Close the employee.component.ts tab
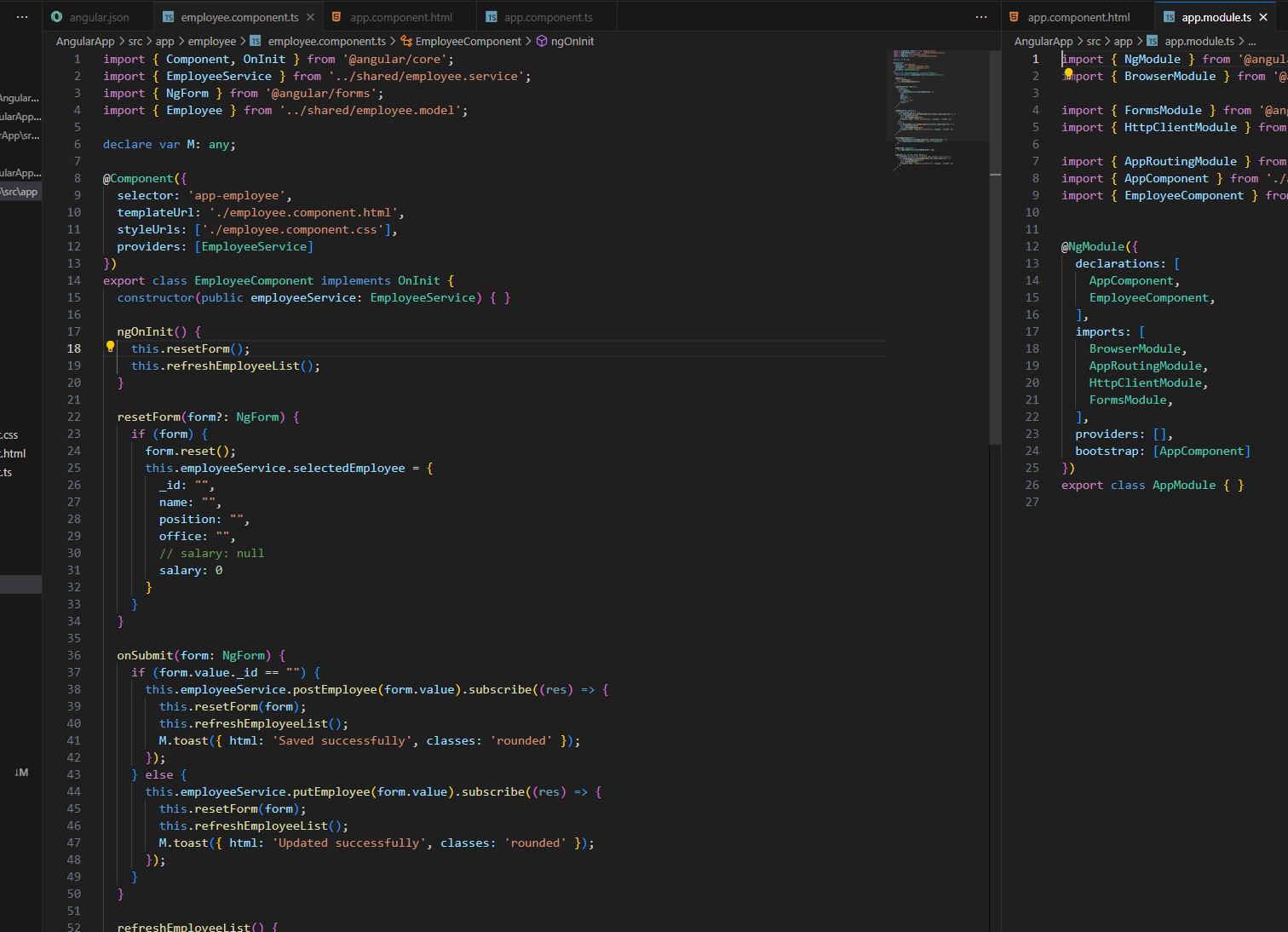Viewport: 1288px width, 932px height. [x=311, y=17]
